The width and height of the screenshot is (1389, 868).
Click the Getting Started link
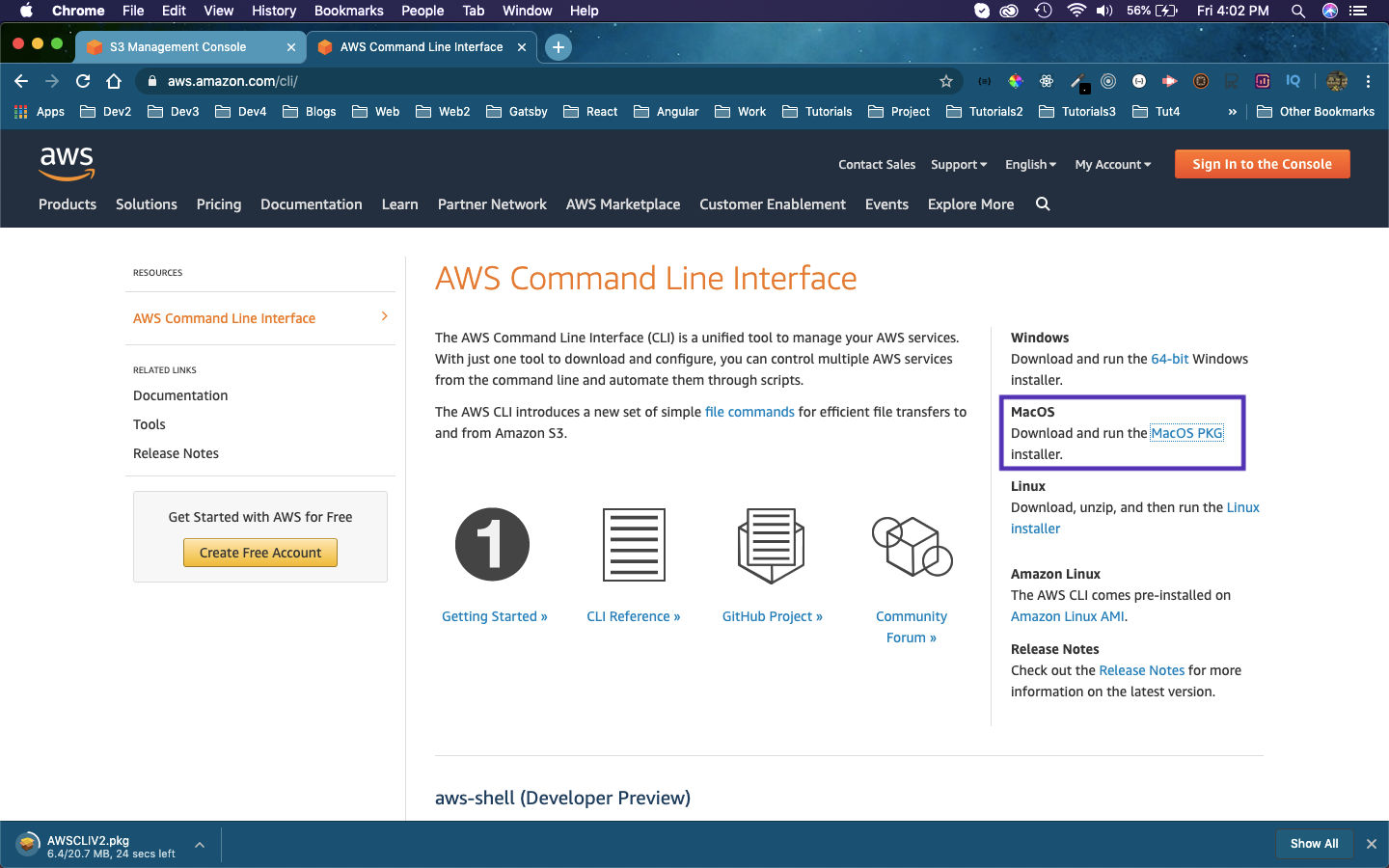(x=494, y=616)
